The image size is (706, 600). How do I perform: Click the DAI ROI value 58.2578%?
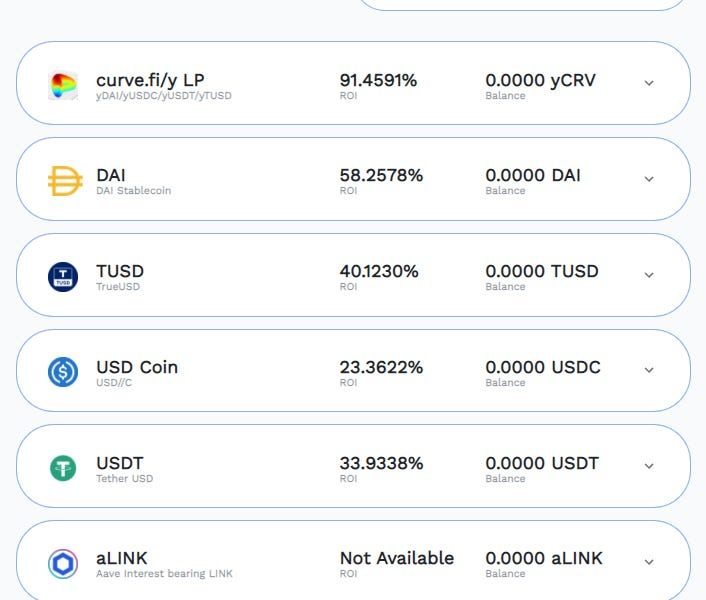point(381,175)
